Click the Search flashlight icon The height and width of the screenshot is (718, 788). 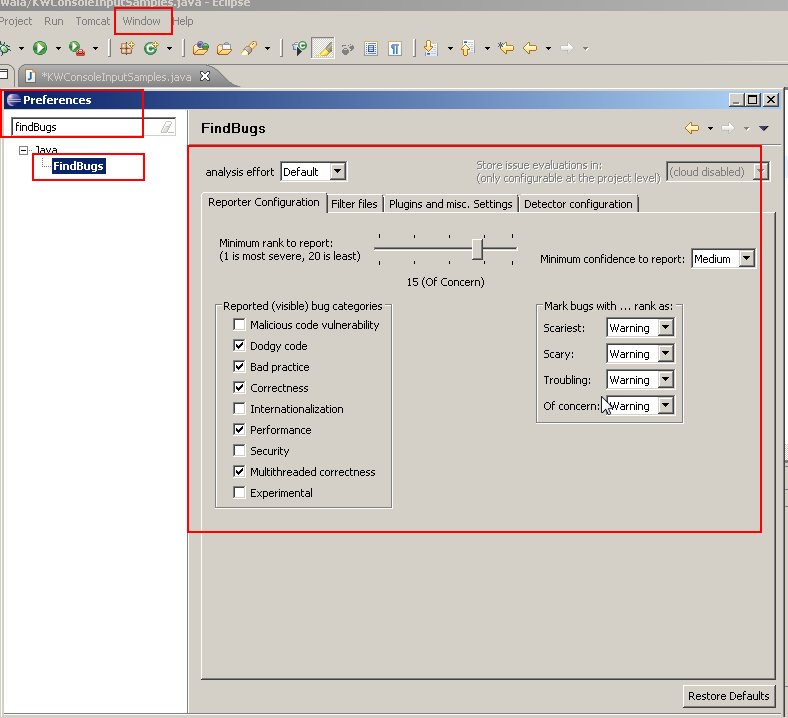249,48
